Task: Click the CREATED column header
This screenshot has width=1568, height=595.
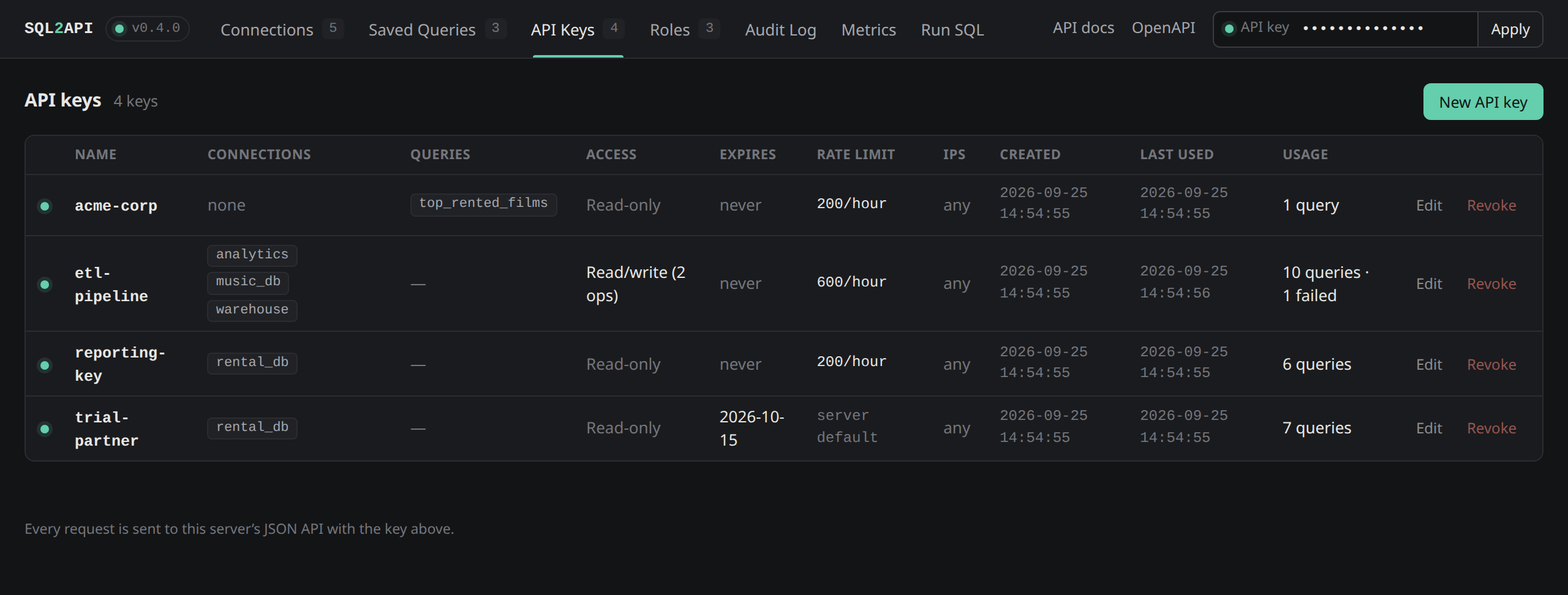Action: tap(1030, 154)
